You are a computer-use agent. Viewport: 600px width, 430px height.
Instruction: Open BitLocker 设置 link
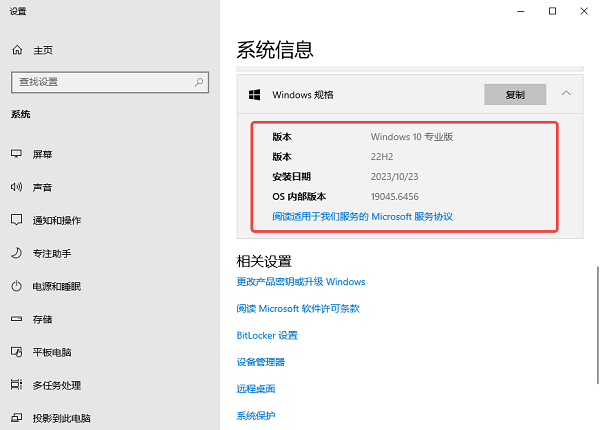(x=267, y=336)
